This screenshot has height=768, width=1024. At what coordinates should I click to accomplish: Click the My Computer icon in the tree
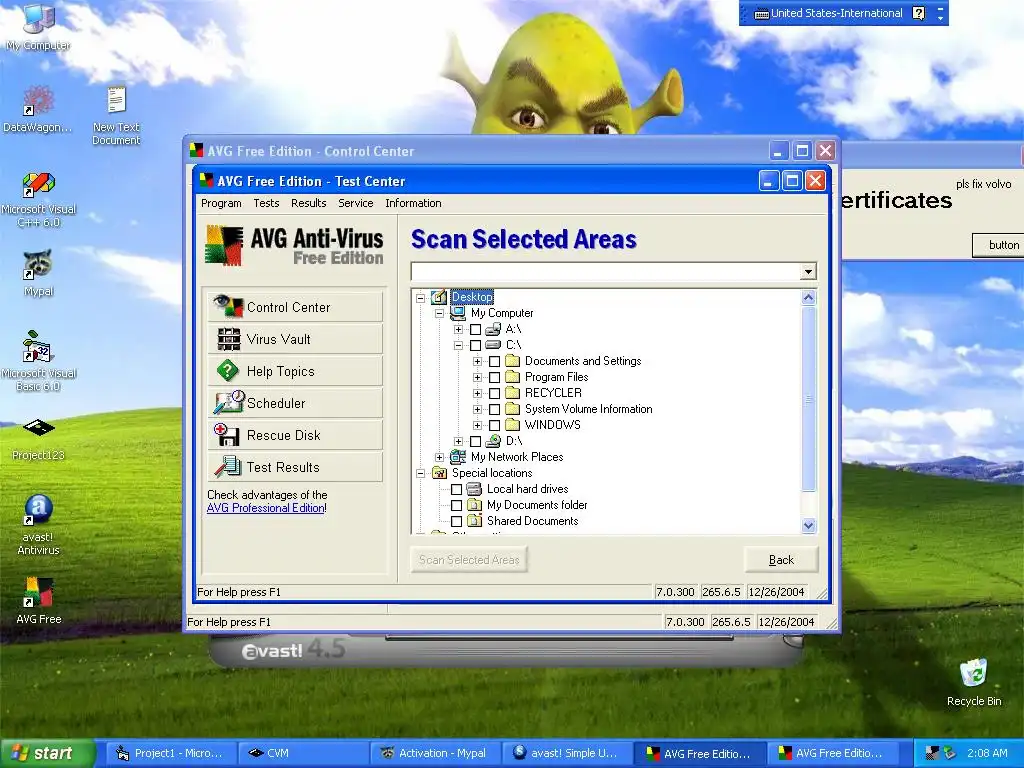click(458, 313)
